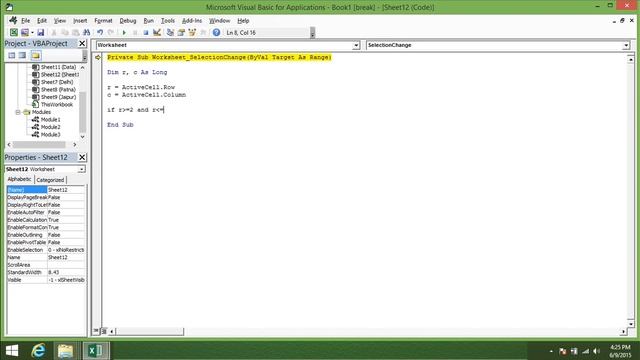640x360 pixels.
Task: Click the EnableCalculation True value cell
Action: 66,220
